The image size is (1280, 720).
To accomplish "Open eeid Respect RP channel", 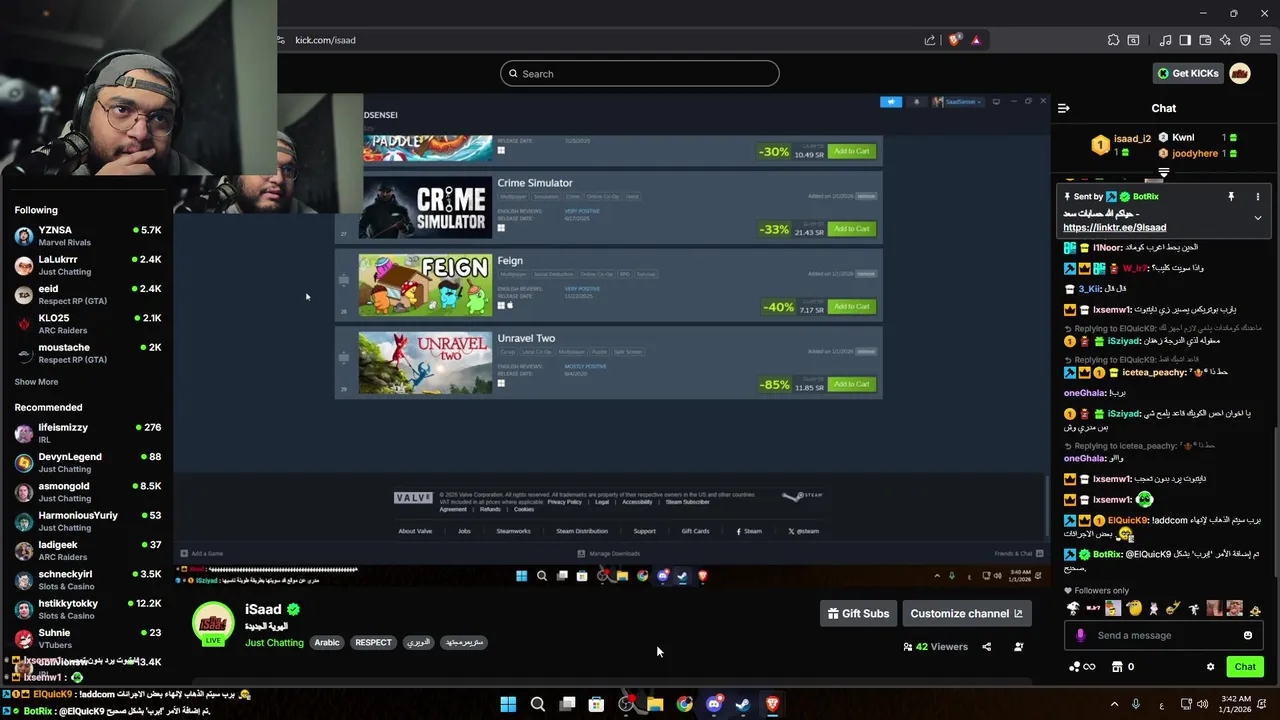I will 87,294.
